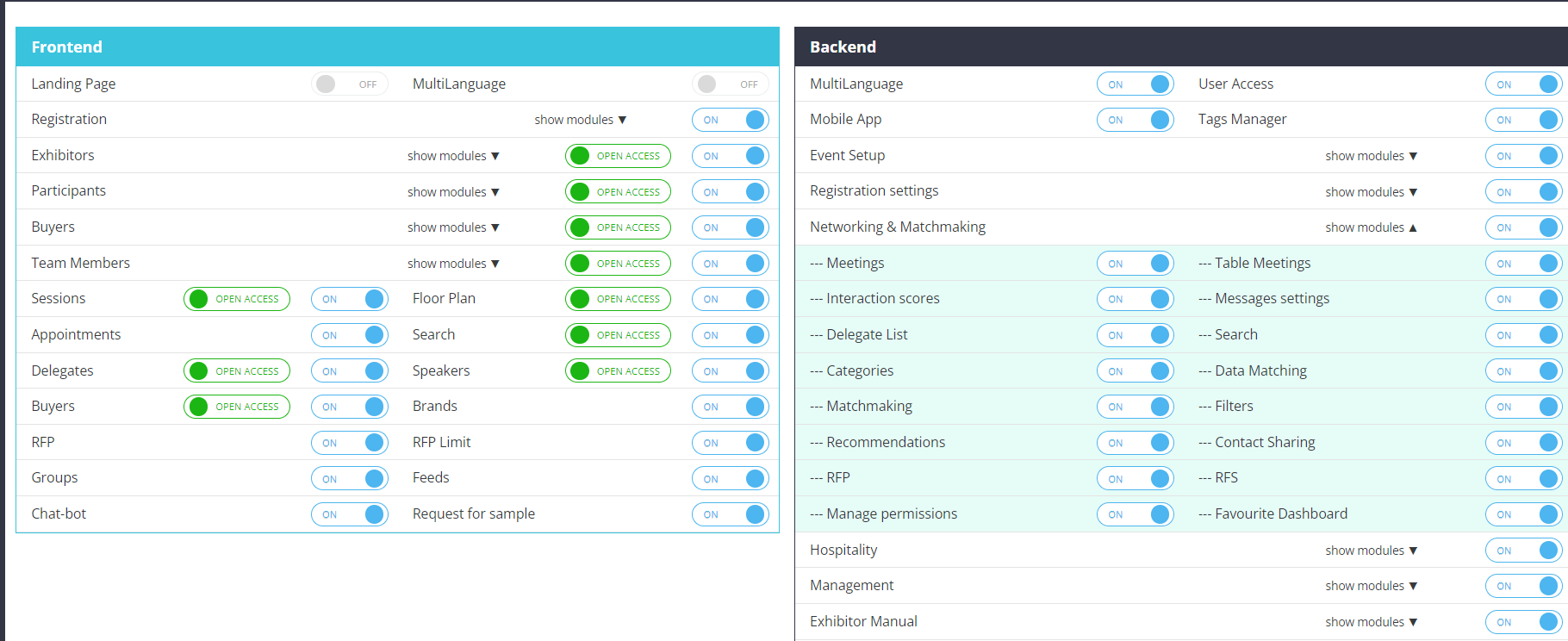Click Open Access button for Sessions
The height and width of the screenshot is (641, 1568).
(237, 299)
